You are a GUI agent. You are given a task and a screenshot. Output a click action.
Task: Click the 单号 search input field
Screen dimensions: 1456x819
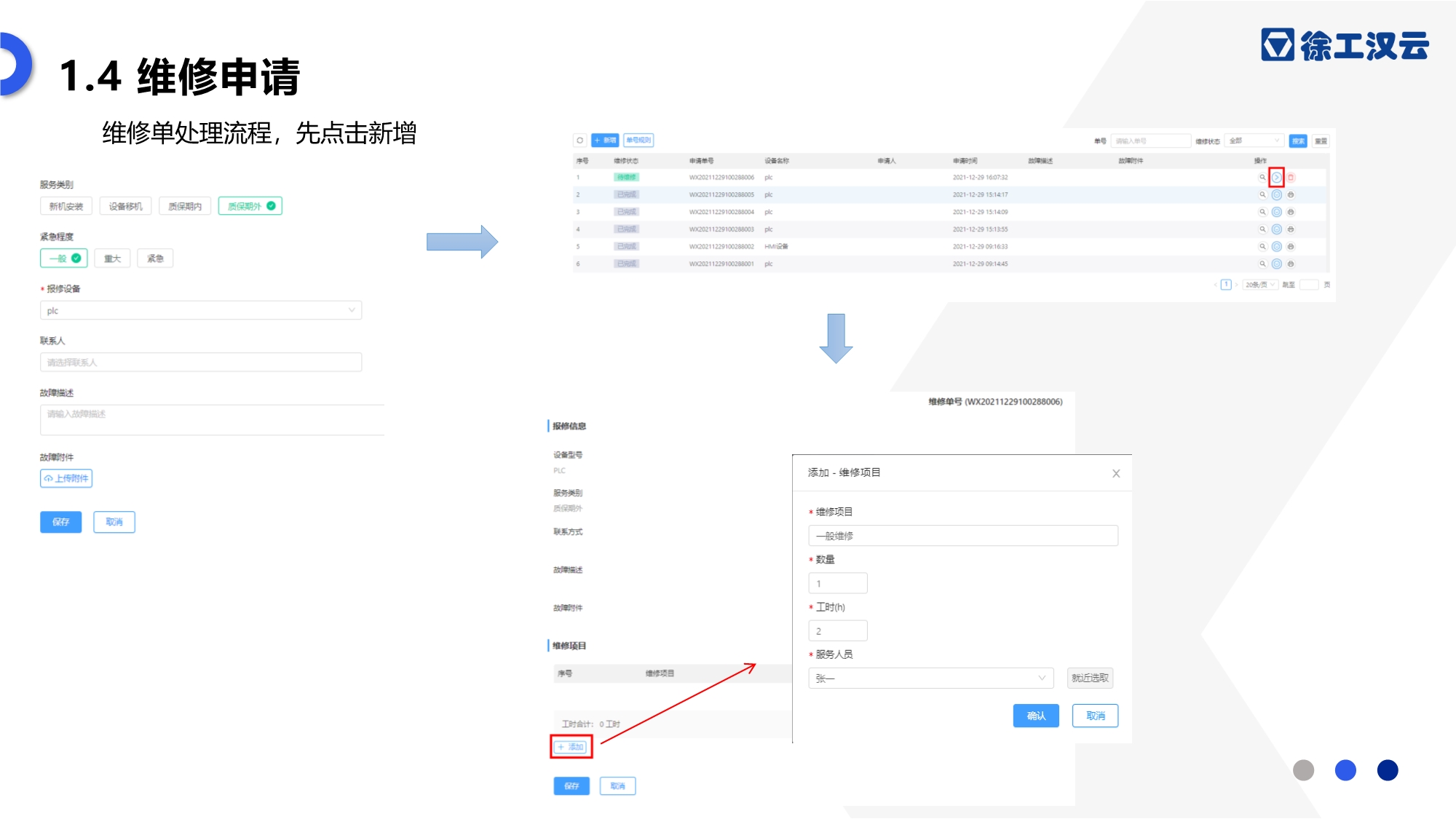pos(1150,141)
